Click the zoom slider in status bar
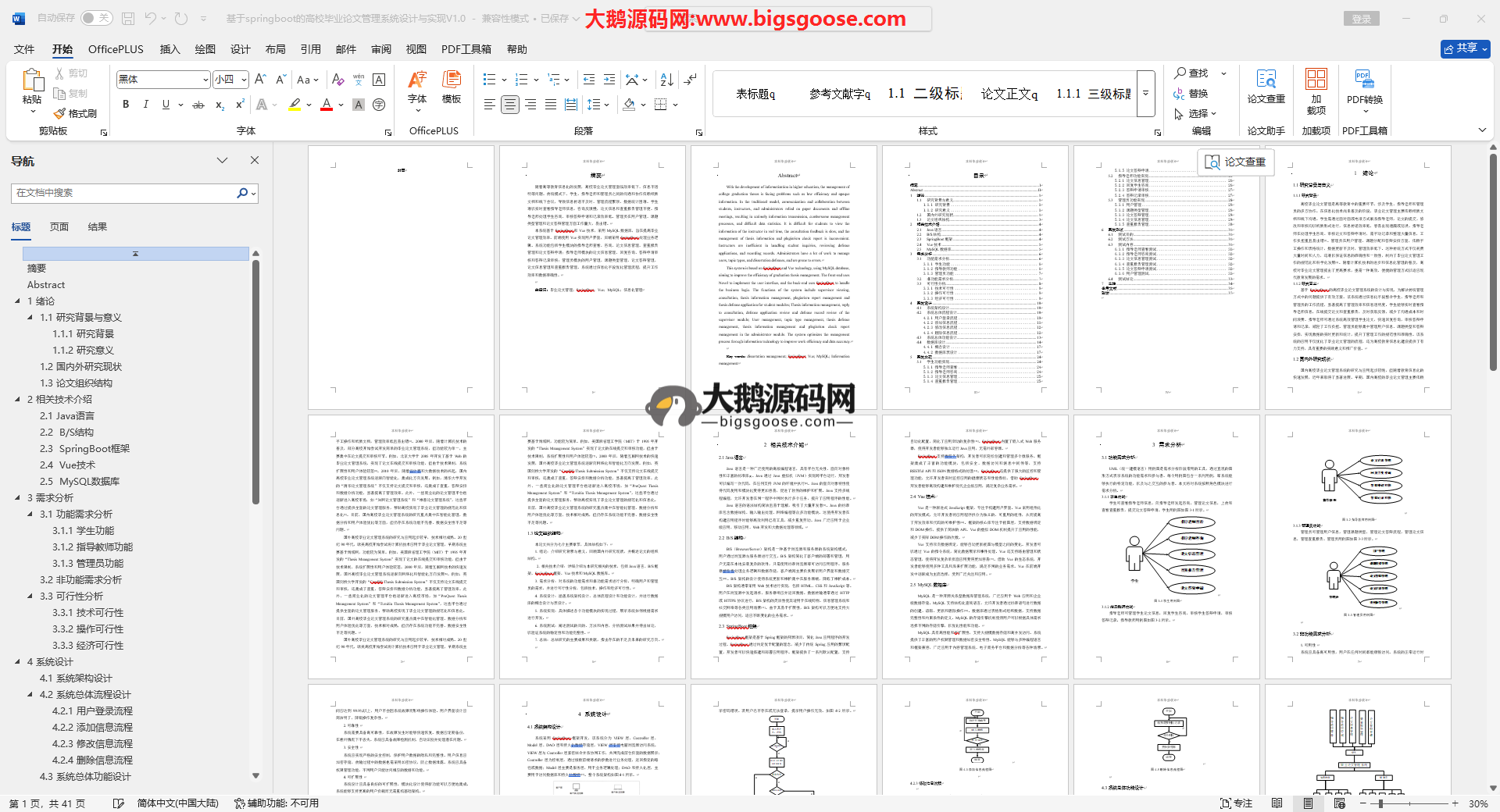 point(1381,803)
